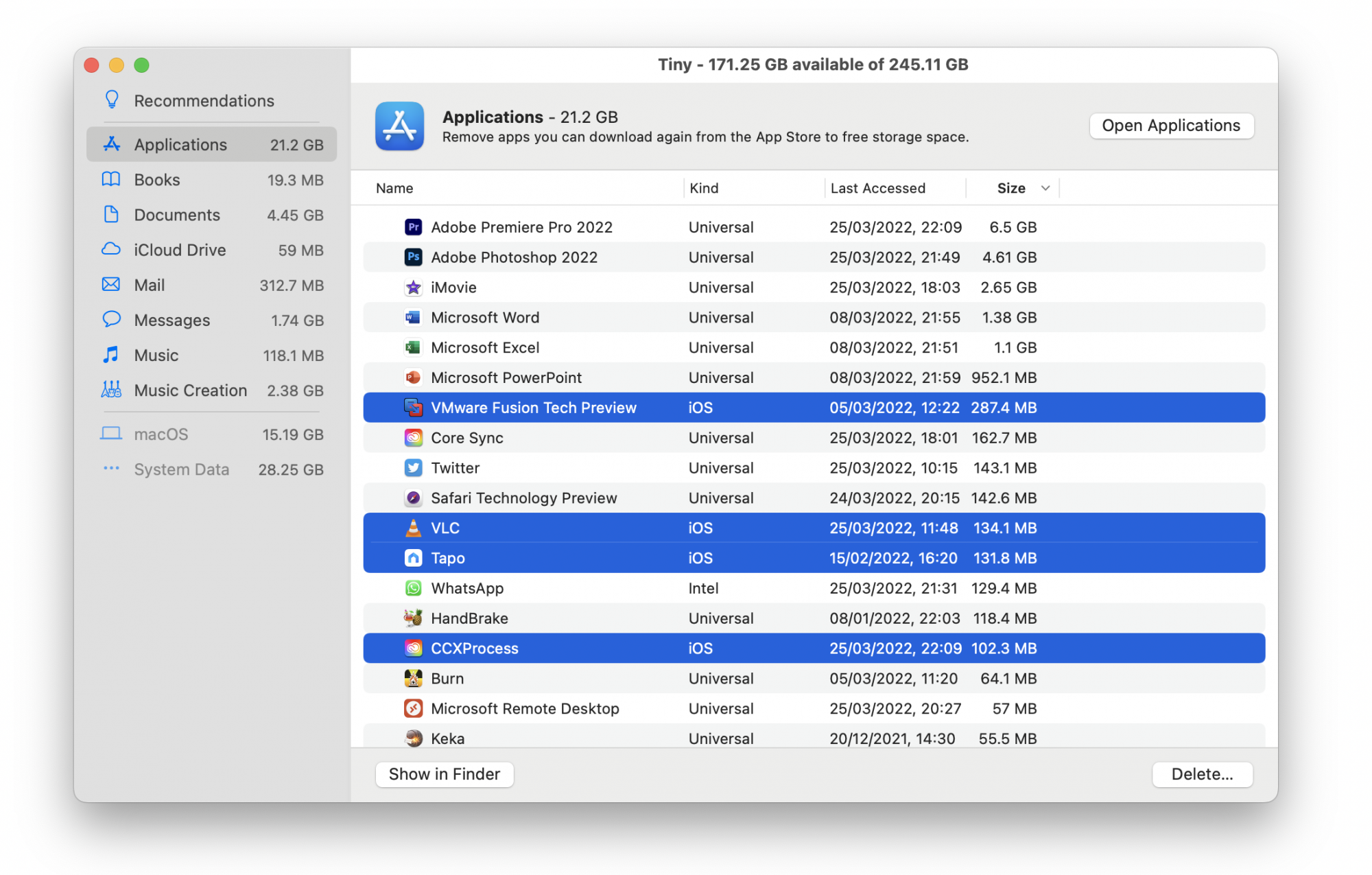Click the Show in Finder button
Viewport: 1372px width, 875px height.
[x=445, y=774]
